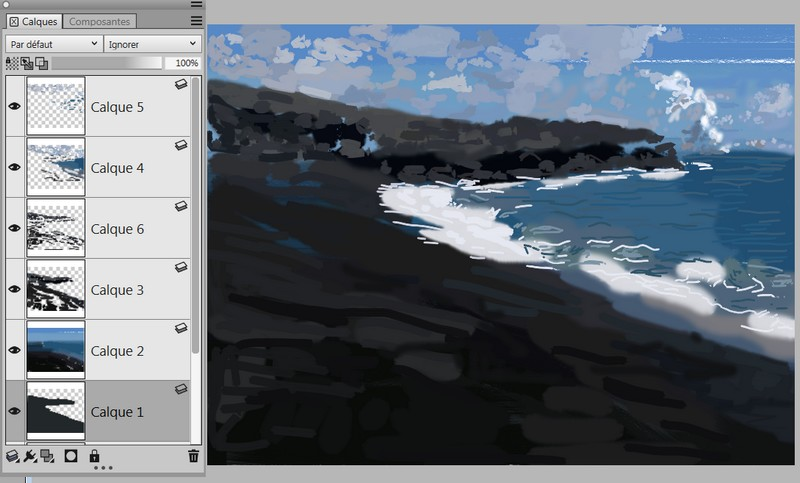Open the Calques panel options menu
This screenshot has height=483, width=800.
(196, 21)
